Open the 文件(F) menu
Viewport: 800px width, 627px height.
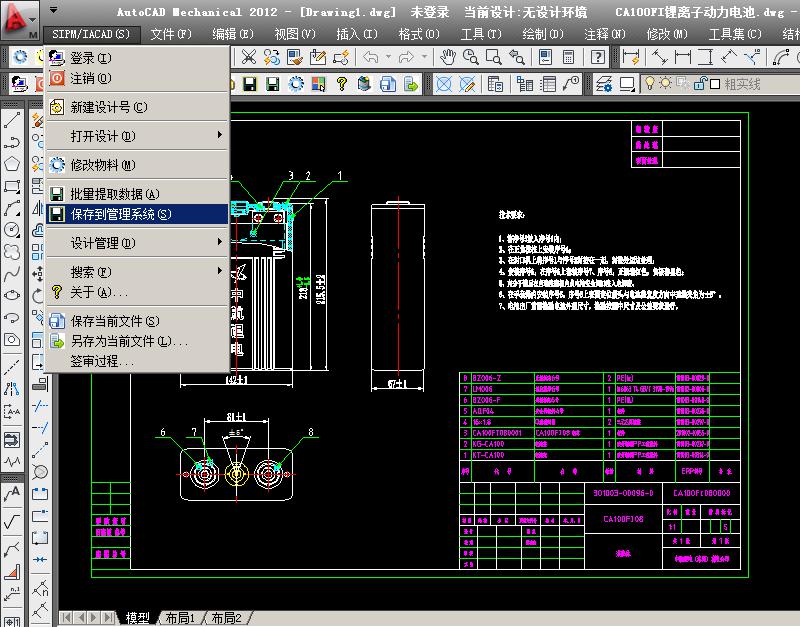171,34
